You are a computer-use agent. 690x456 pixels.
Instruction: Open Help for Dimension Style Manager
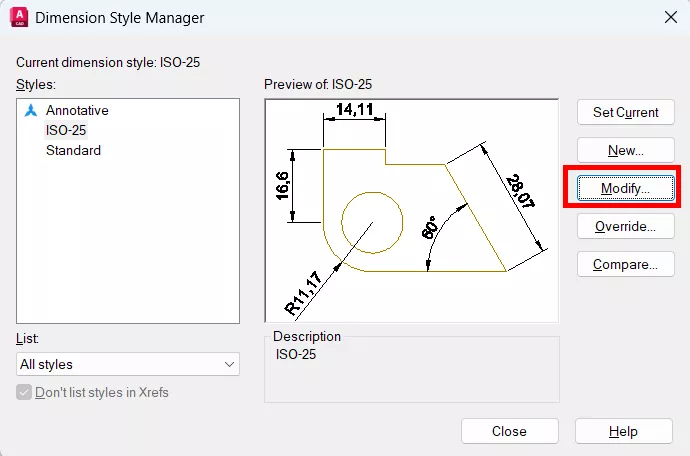pos(624,431)
